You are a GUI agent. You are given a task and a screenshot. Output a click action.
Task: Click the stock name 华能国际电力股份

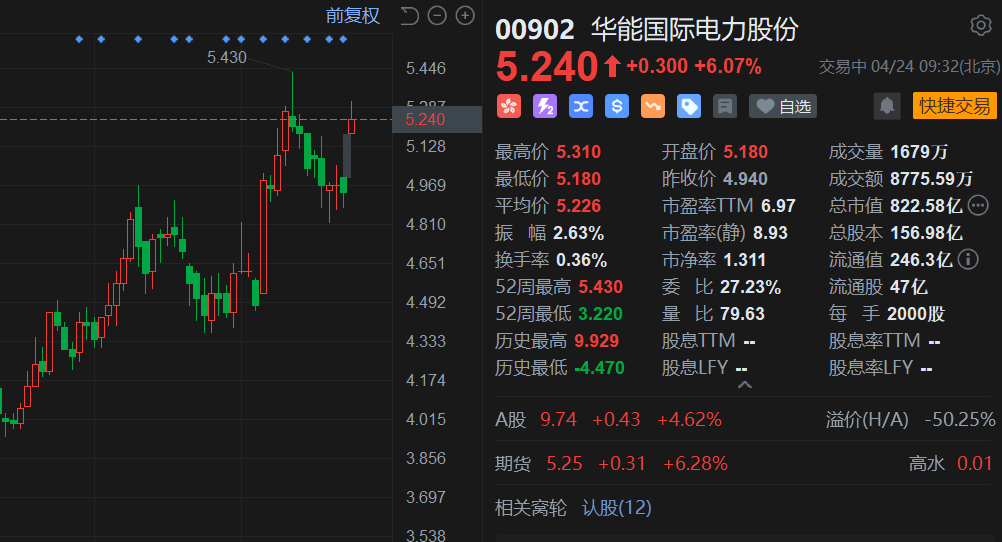(x=695, y=29)
